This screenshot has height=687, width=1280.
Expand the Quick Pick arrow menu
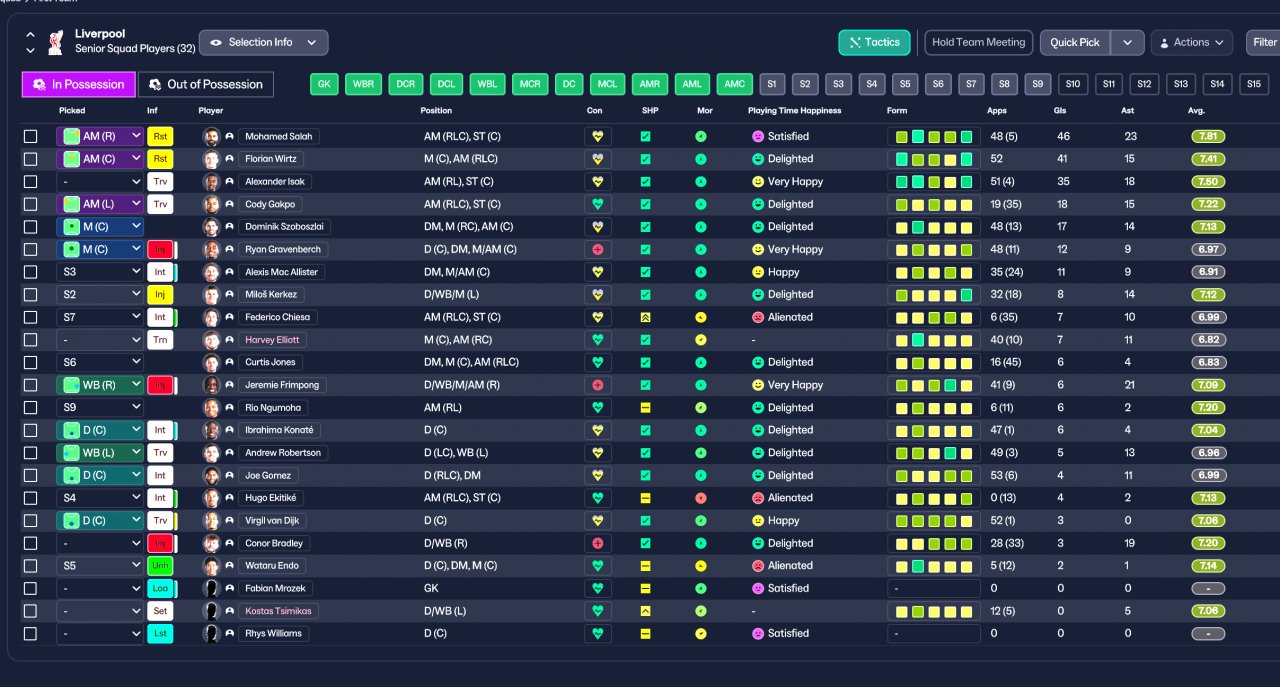tap(1128, 42)
